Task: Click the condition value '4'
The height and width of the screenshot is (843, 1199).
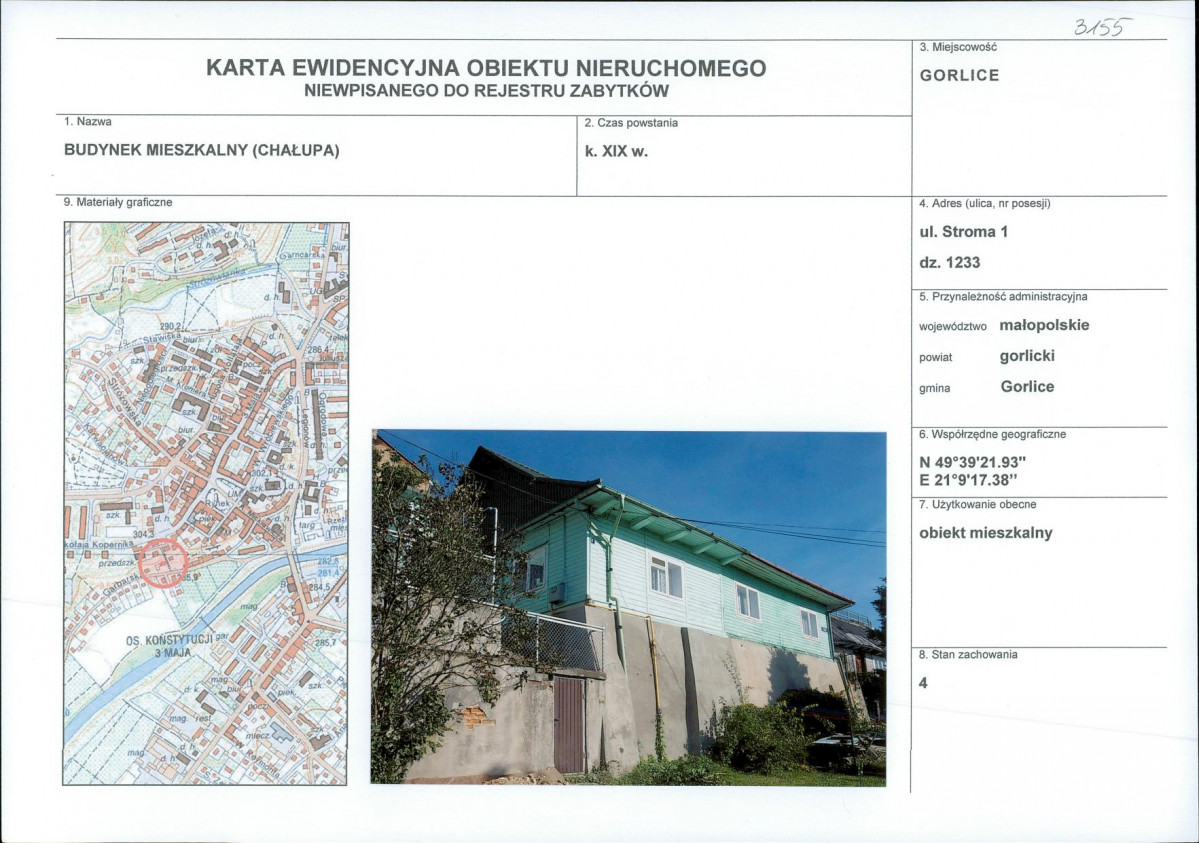Action: click(x=923, y=683)
